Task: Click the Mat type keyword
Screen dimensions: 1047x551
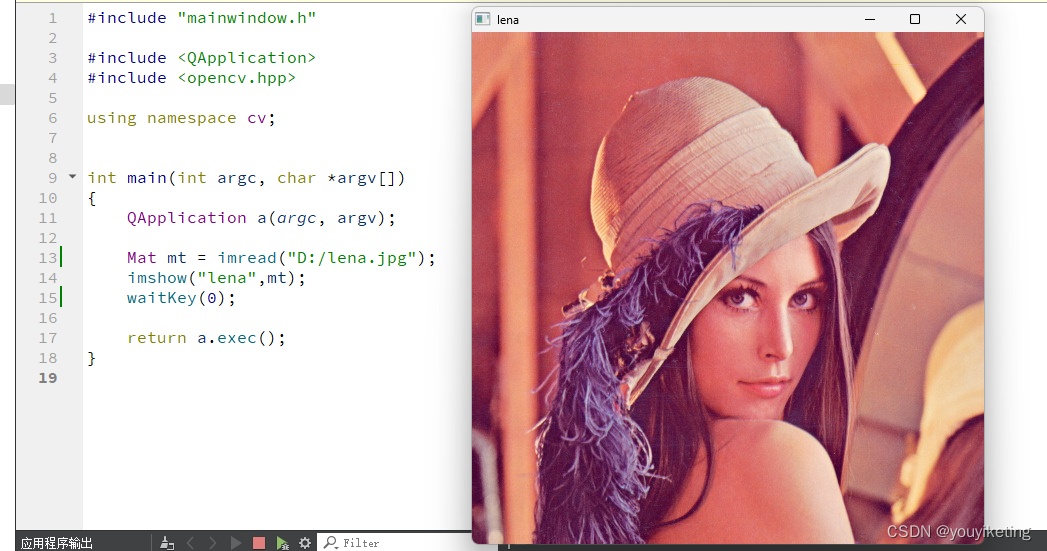Action: pyautogui.click(x=142, y=258)
